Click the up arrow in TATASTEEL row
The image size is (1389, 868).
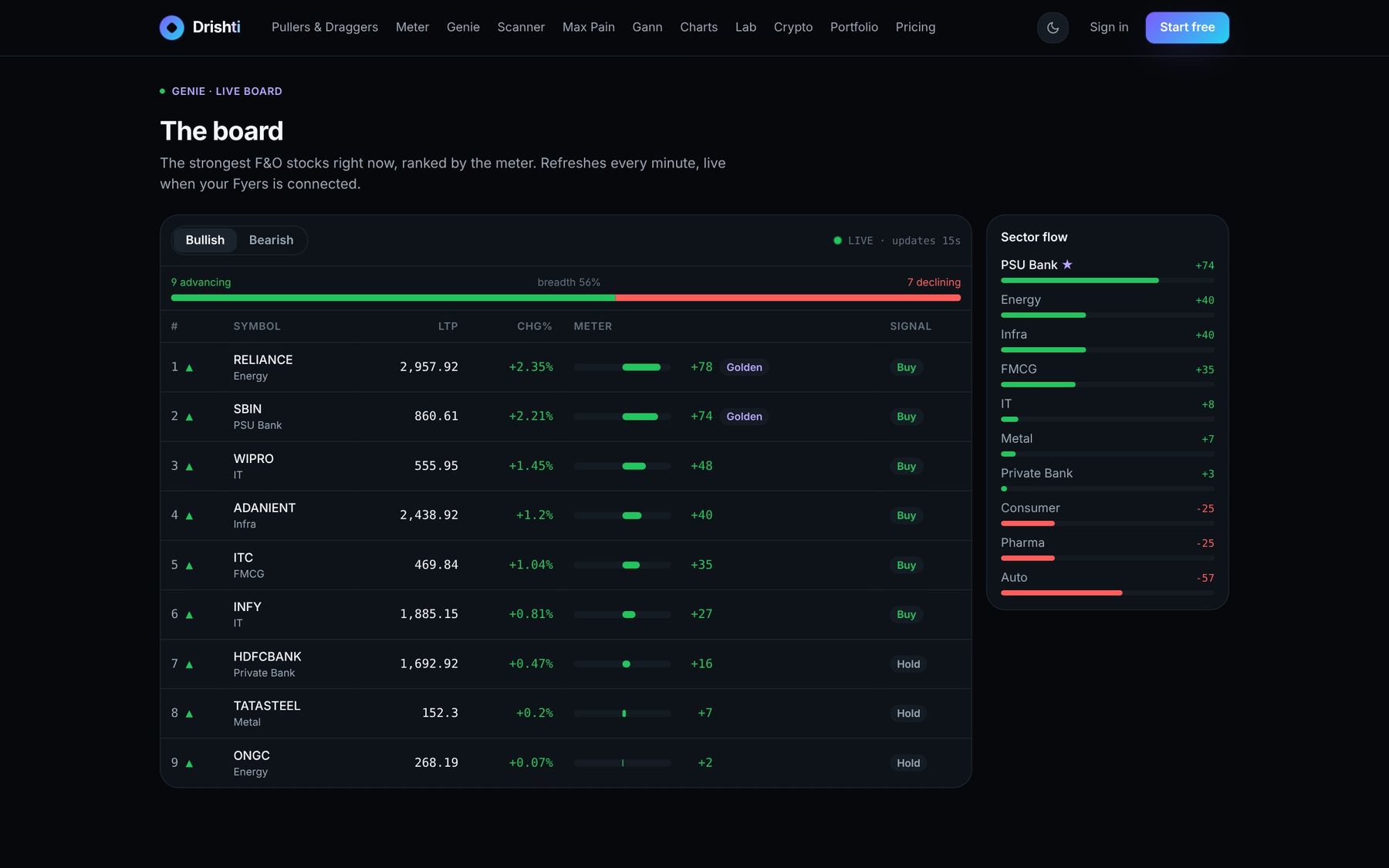pyautogui.click(x=189, y=714)
